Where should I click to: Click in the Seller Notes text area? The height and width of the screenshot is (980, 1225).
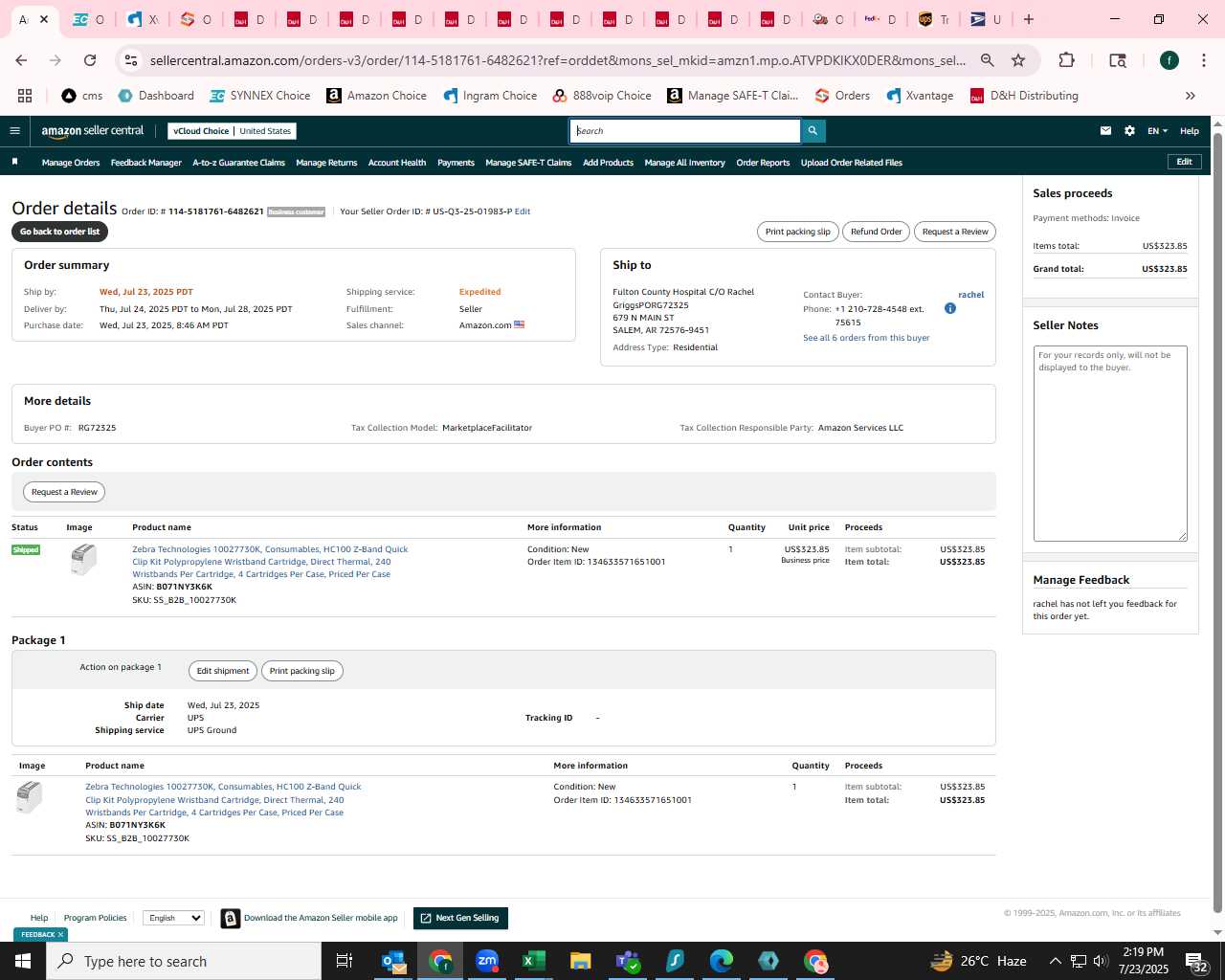(x=1110, y=443)
